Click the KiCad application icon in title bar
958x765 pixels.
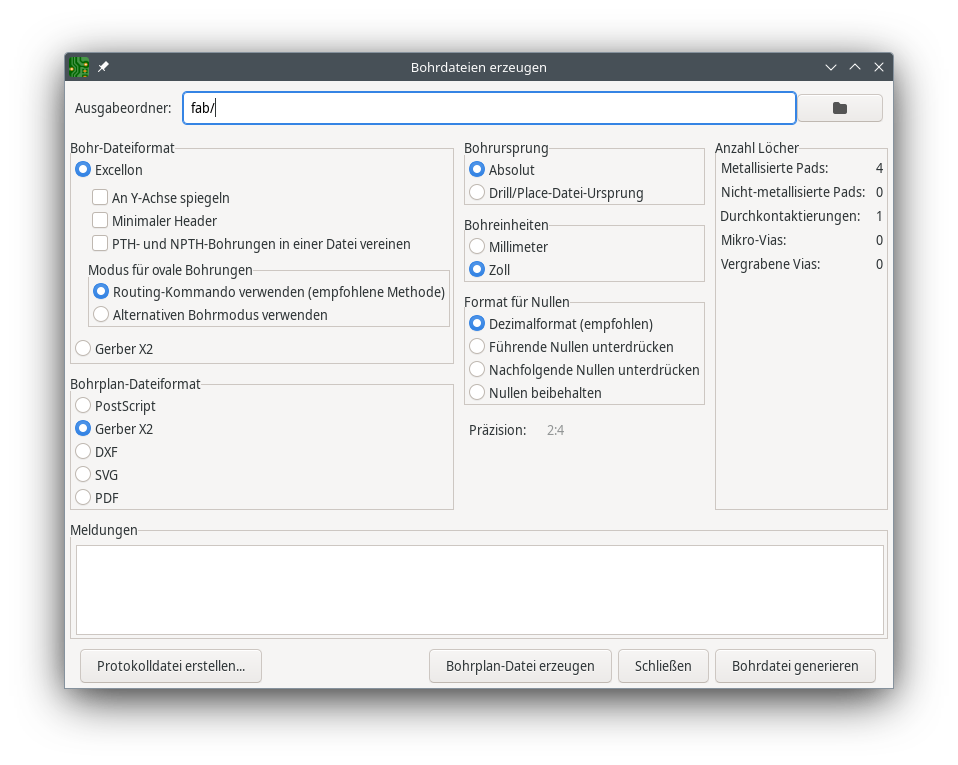(x=79, y=67)
